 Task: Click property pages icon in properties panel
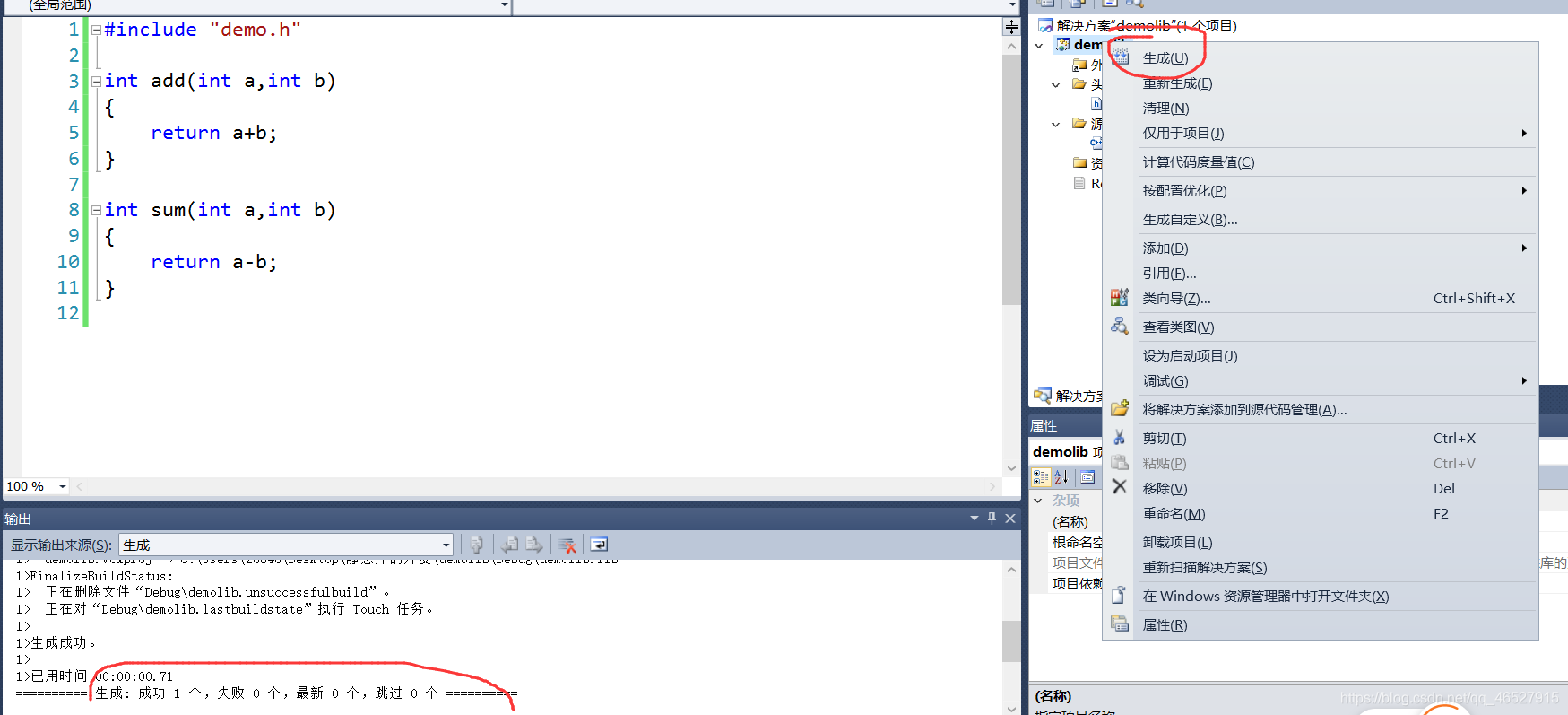point(1087,477)
